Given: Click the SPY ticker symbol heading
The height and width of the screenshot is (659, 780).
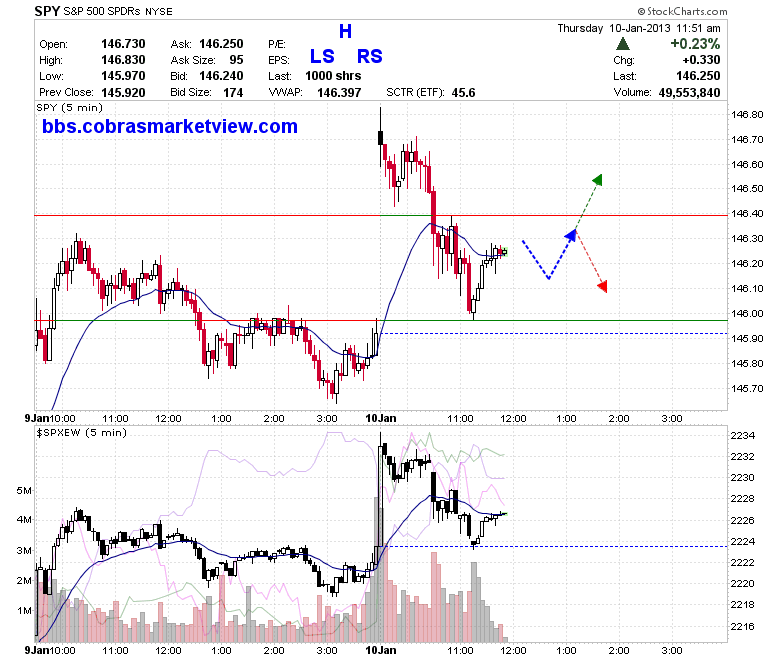Looking at the screenshot, I should pos(47,11).
